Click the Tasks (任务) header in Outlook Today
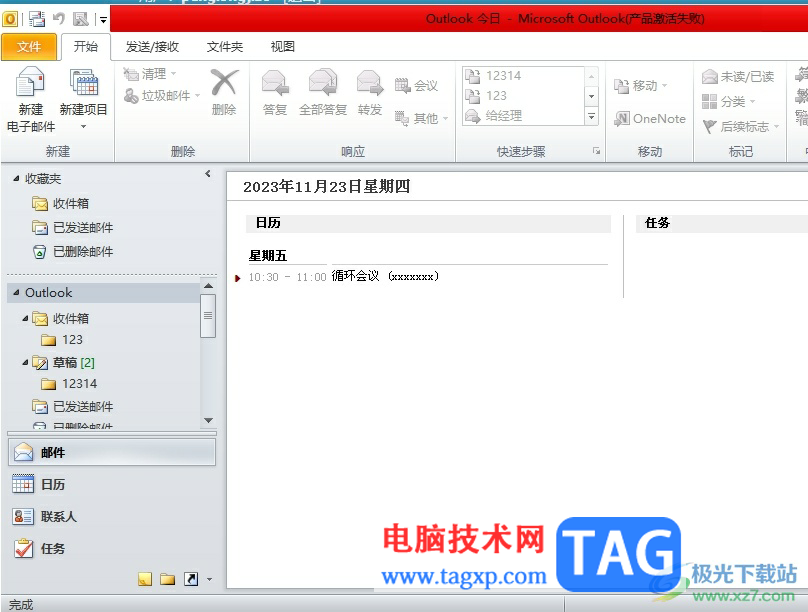 [657, 223]
